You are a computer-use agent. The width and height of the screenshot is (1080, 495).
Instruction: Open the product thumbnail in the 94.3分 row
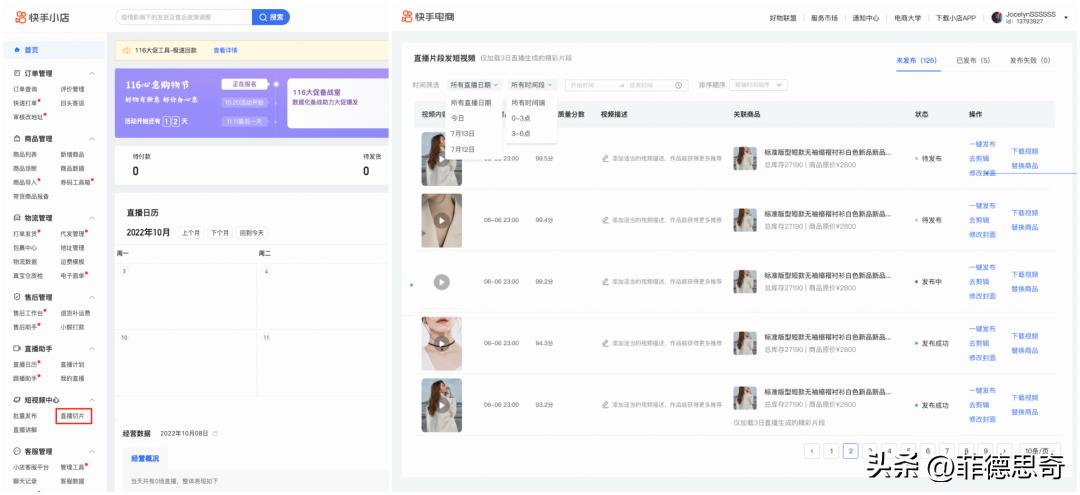tap(745, 343)
